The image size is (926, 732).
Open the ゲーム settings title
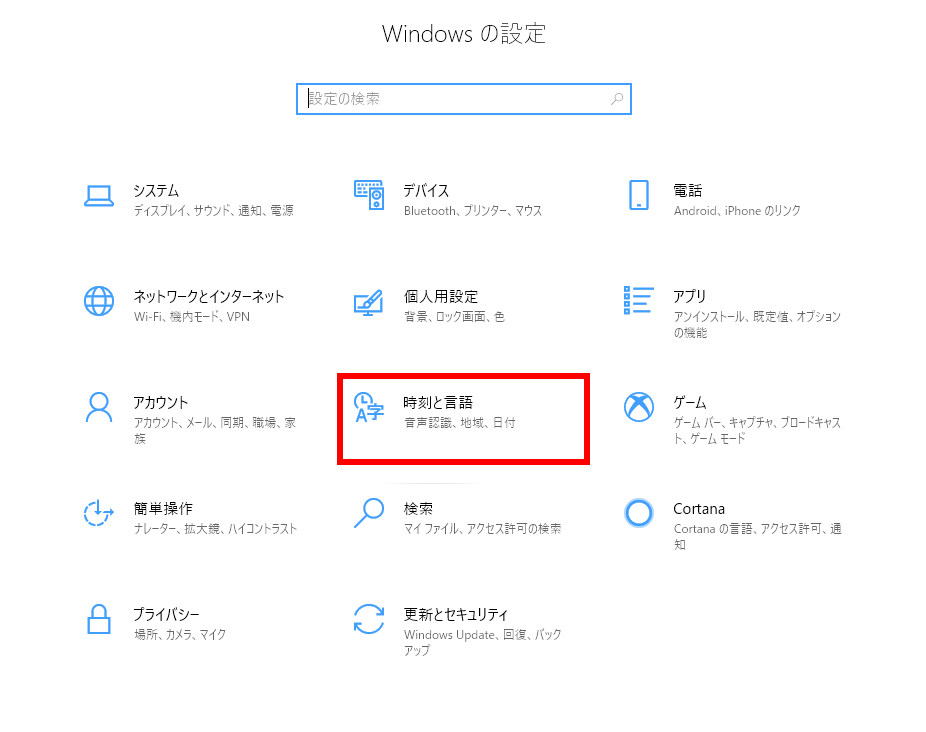click(x=690, y=402)
